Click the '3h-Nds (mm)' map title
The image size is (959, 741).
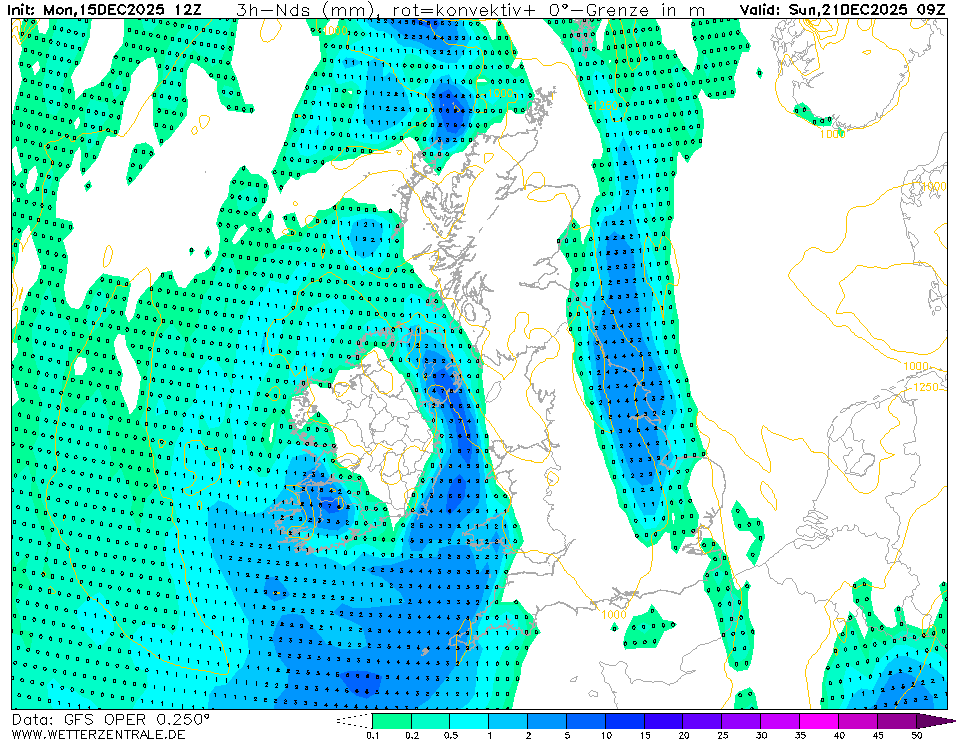tap(305, 9)
